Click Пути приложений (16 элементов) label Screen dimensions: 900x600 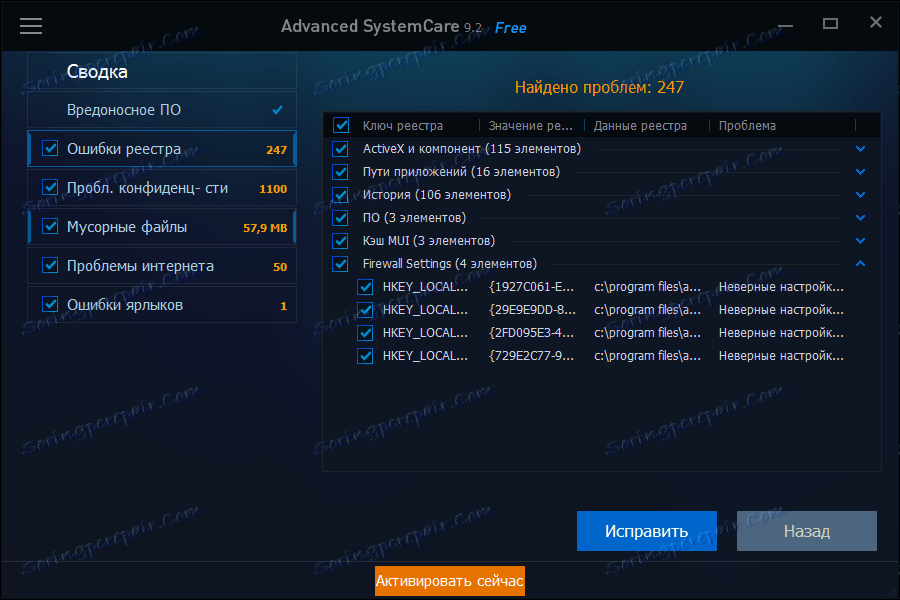click(461, 172)
